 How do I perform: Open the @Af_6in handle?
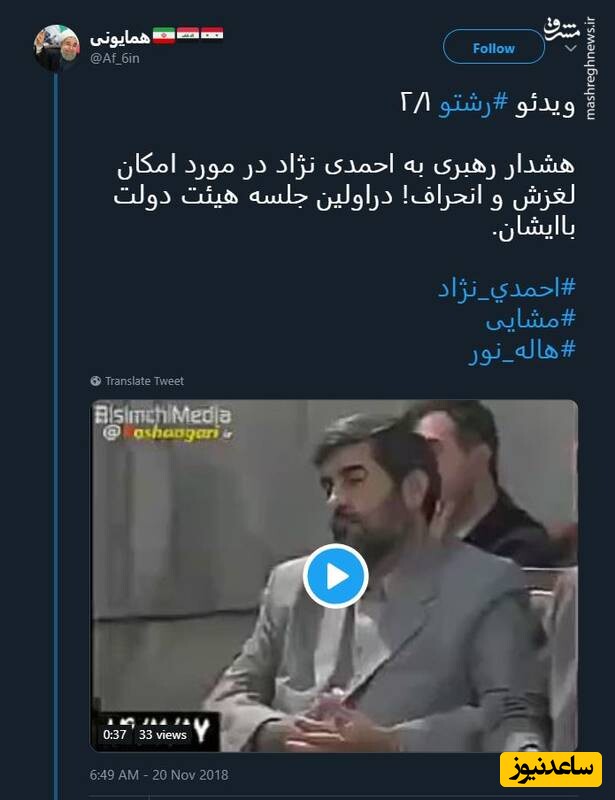point(114,58)
